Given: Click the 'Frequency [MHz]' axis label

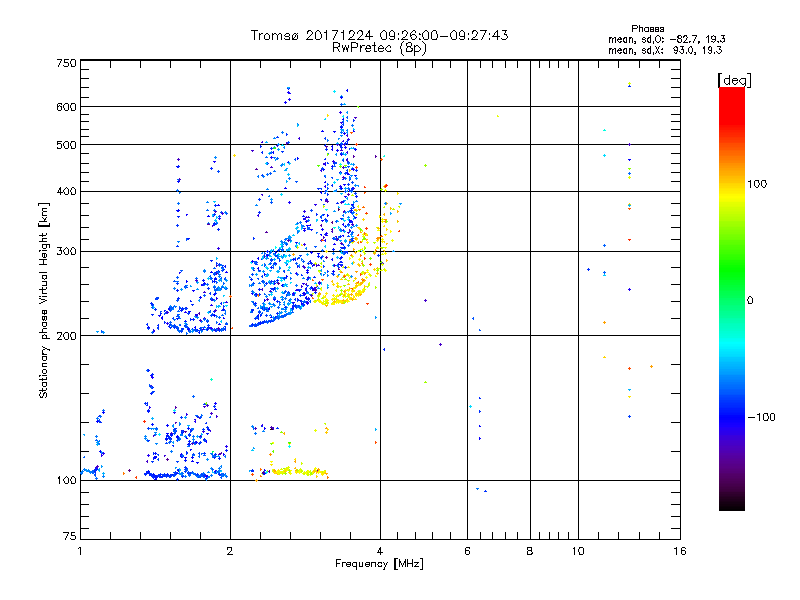Looking at the screenshot, I should 379,564.
